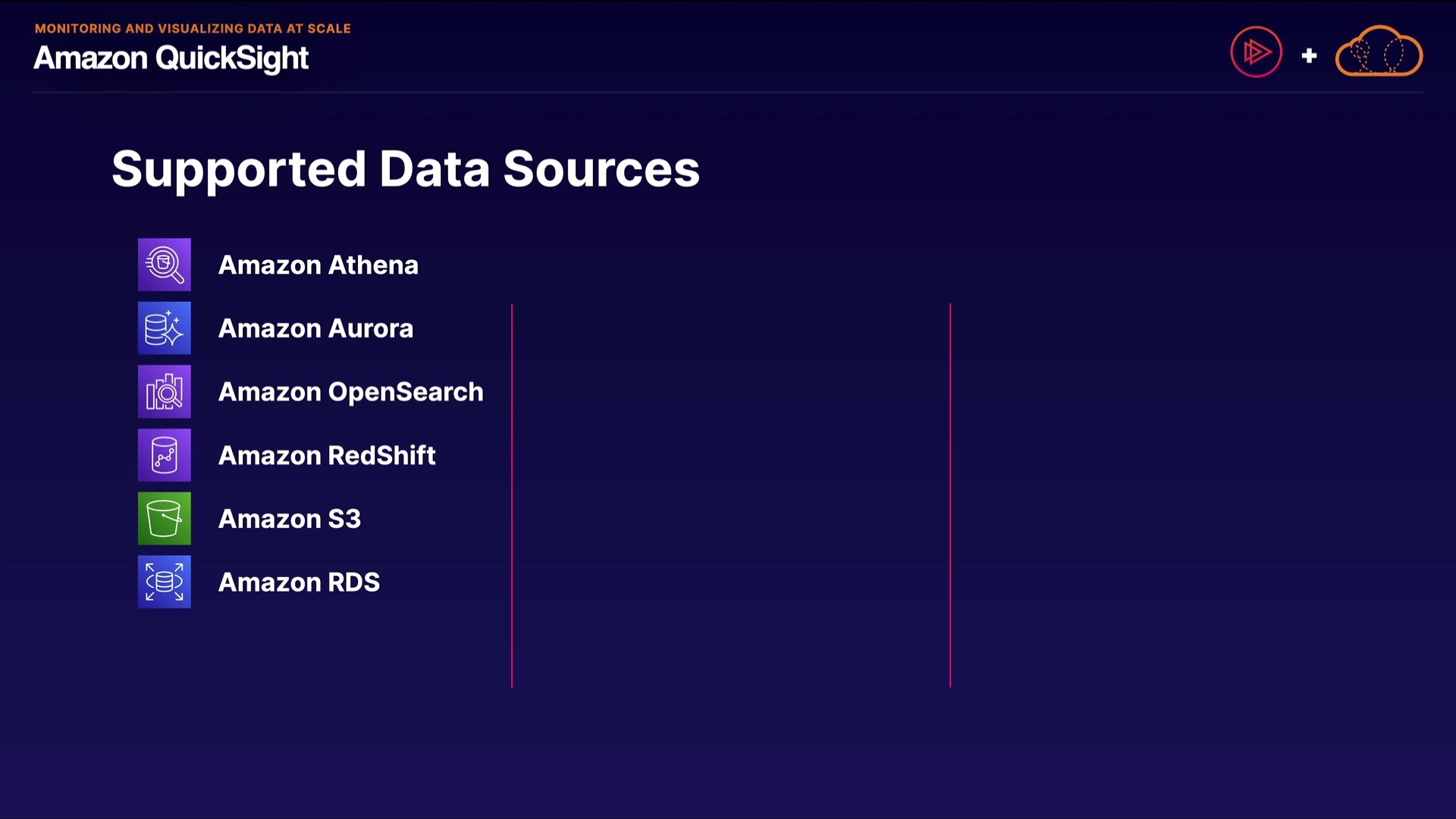Click the Amazon RDS text label
This screenshot has width=1456, height=819.
299,582
